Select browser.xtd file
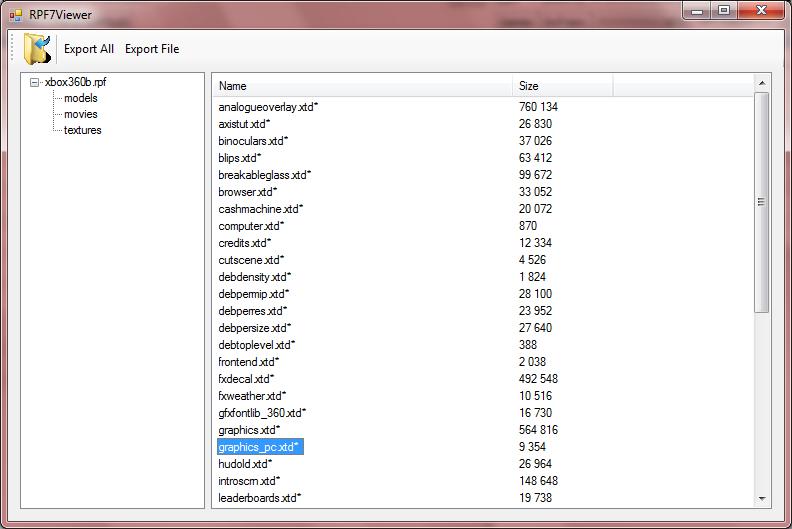Image resolution: width=792 pixels, height=529 pixels. (x=248, y=192)
